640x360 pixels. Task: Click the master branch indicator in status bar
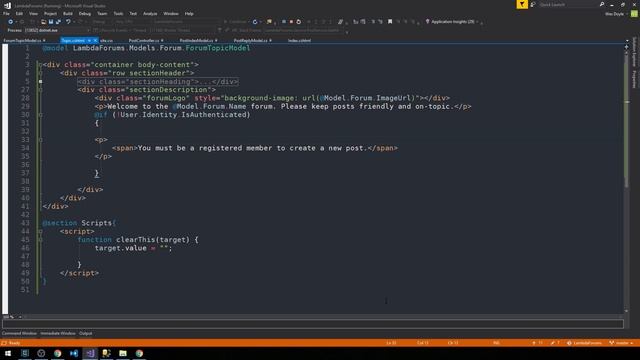(x=621, y=343)
